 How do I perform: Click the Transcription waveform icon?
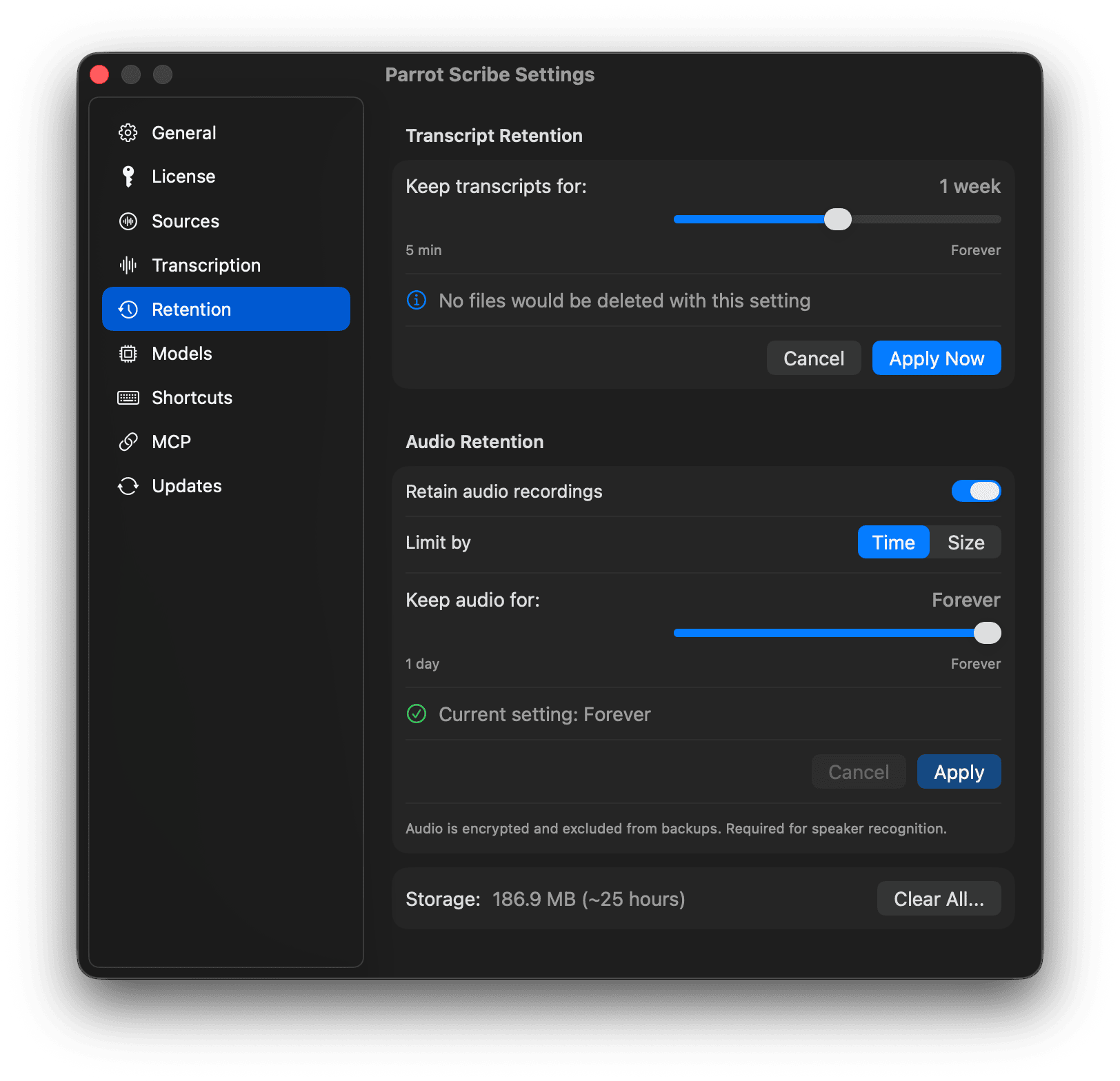pos(128,265)
